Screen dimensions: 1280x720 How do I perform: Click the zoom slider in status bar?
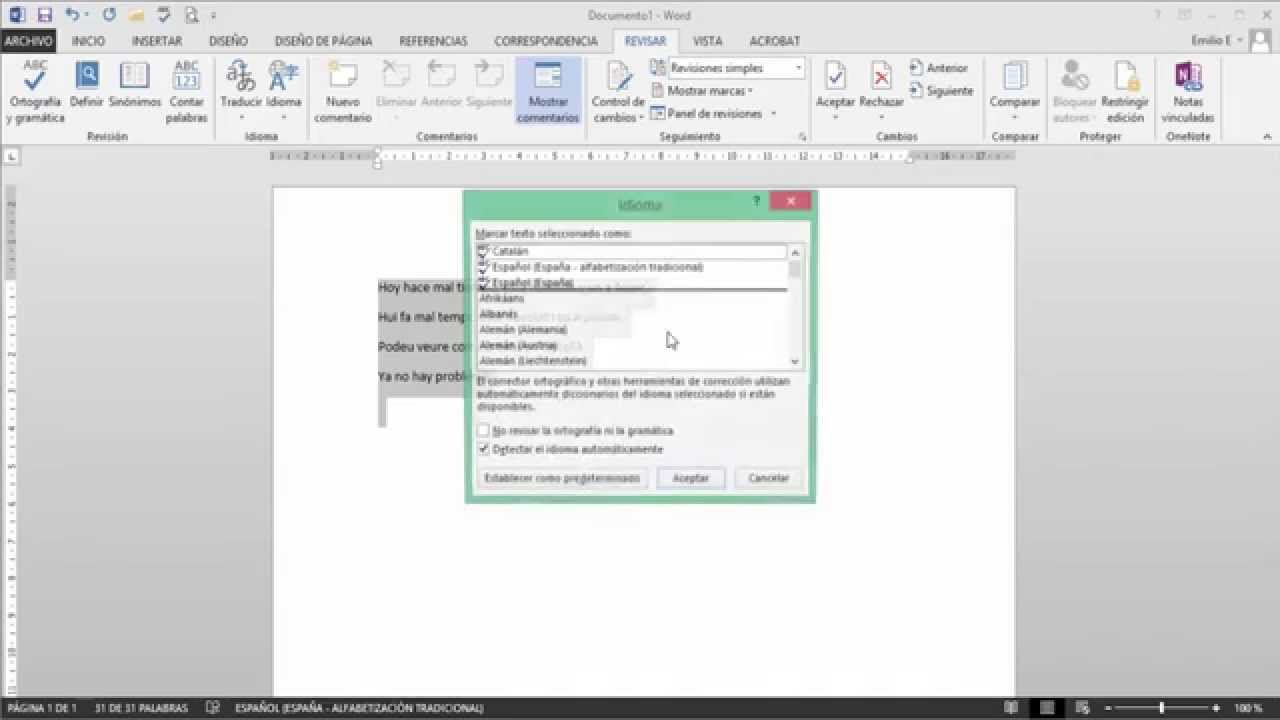pyautogui.click(x=1161, y=708)
